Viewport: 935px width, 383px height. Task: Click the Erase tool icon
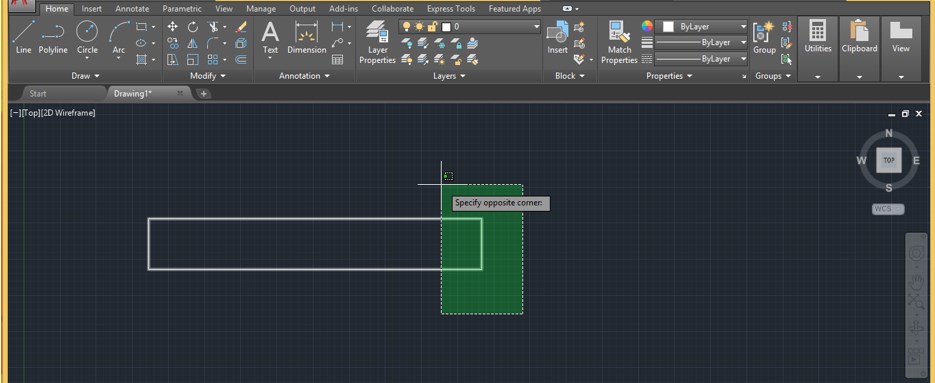coord(241,27)
